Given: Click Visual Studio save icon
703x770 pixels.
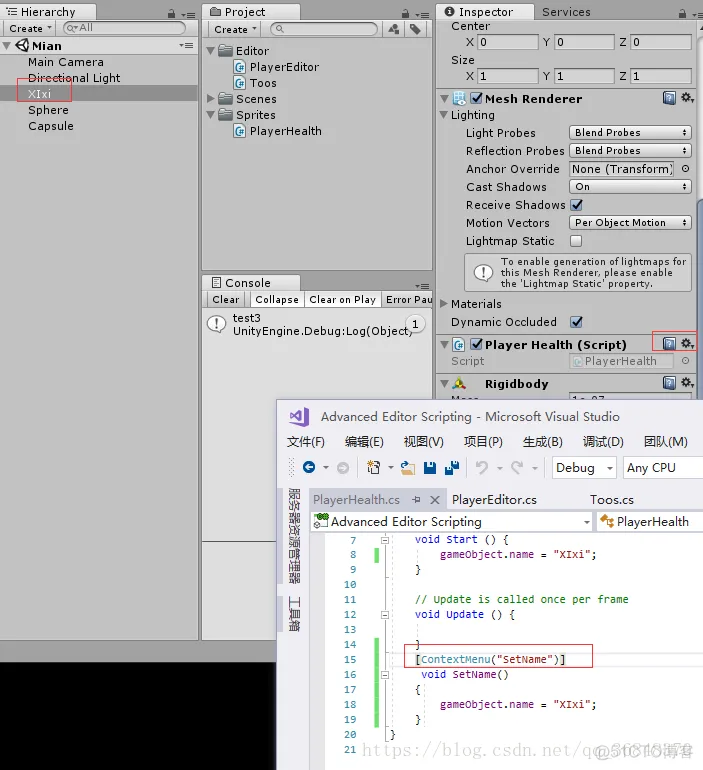Looking at the screenshot, I should 430,468.
